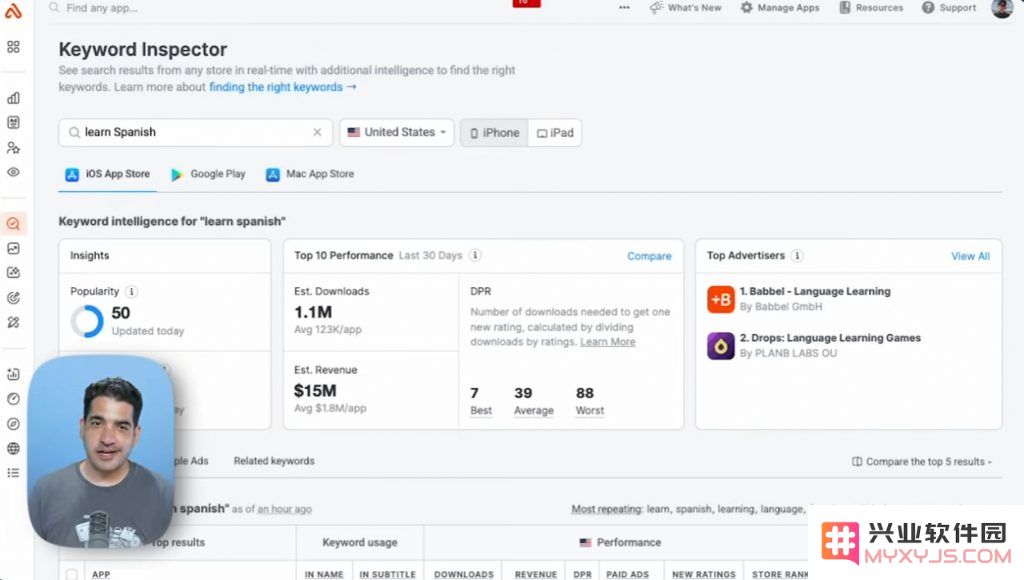Open Resources in the header
This screenshot has height=580, width=1024.
871,8
